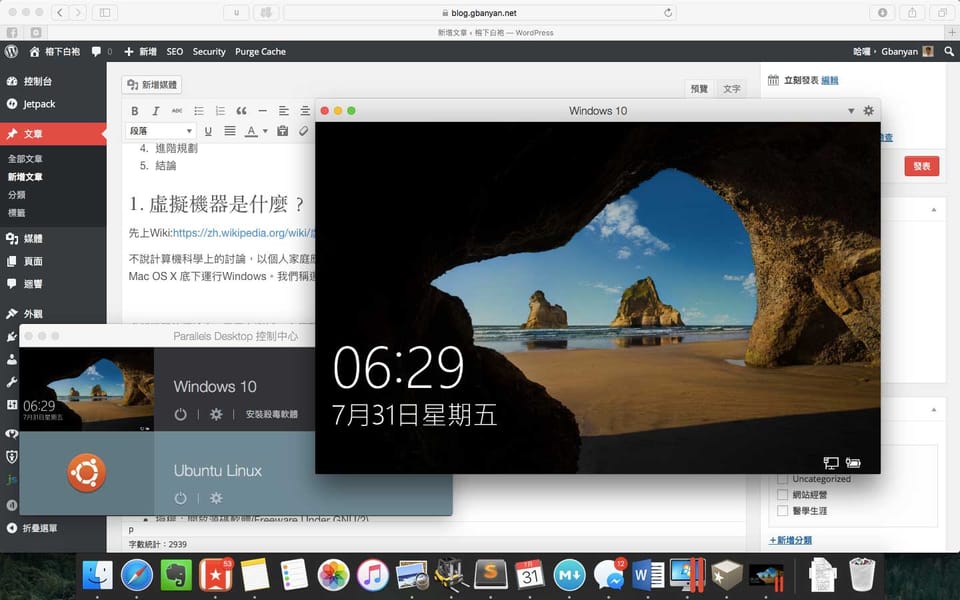Viewport: 960px width, 600px height.
Task: Underline the selected text
Action: pos(208,131)
